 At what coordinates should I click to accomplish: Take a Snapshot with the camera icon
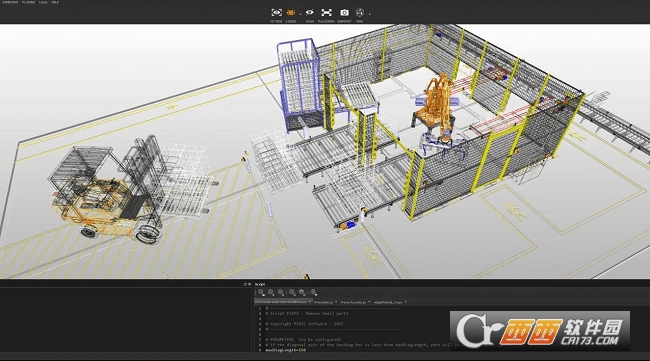tap(344, 12)
